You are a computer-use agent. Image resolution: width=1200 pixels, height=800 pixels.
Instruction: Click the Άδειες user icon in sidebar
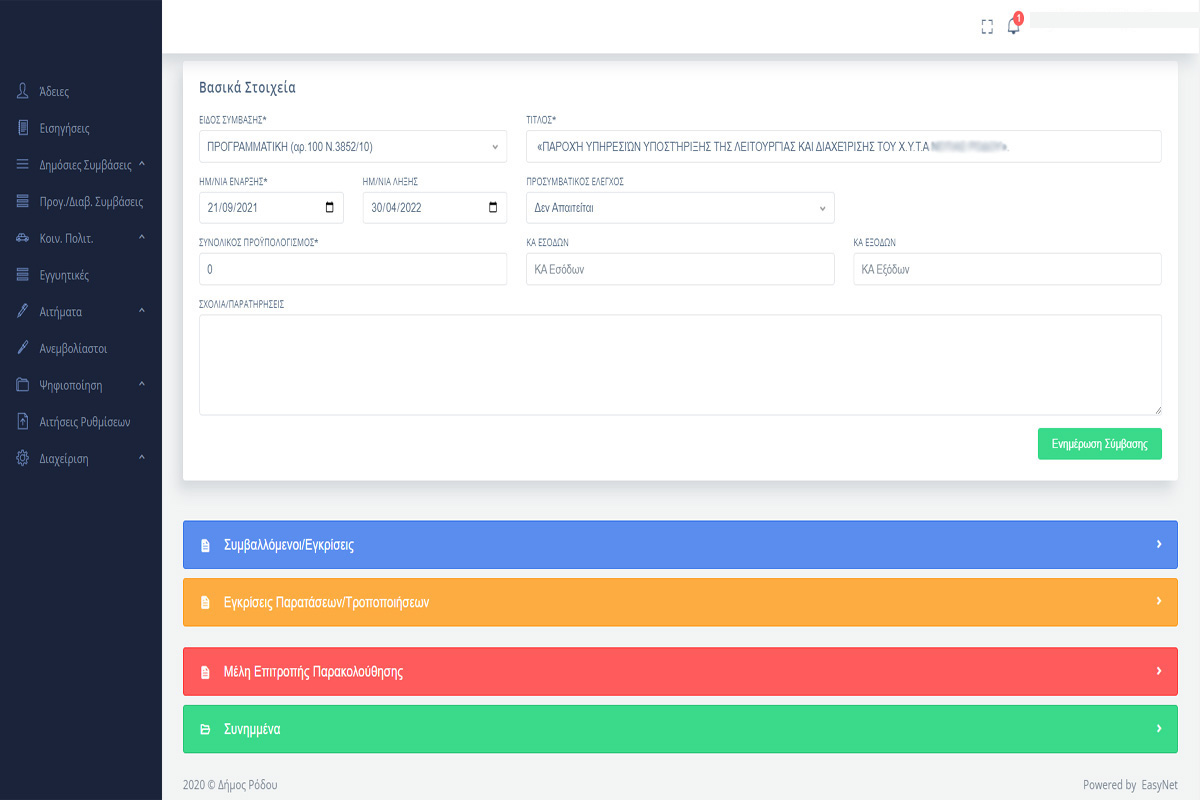pos(23,91)
